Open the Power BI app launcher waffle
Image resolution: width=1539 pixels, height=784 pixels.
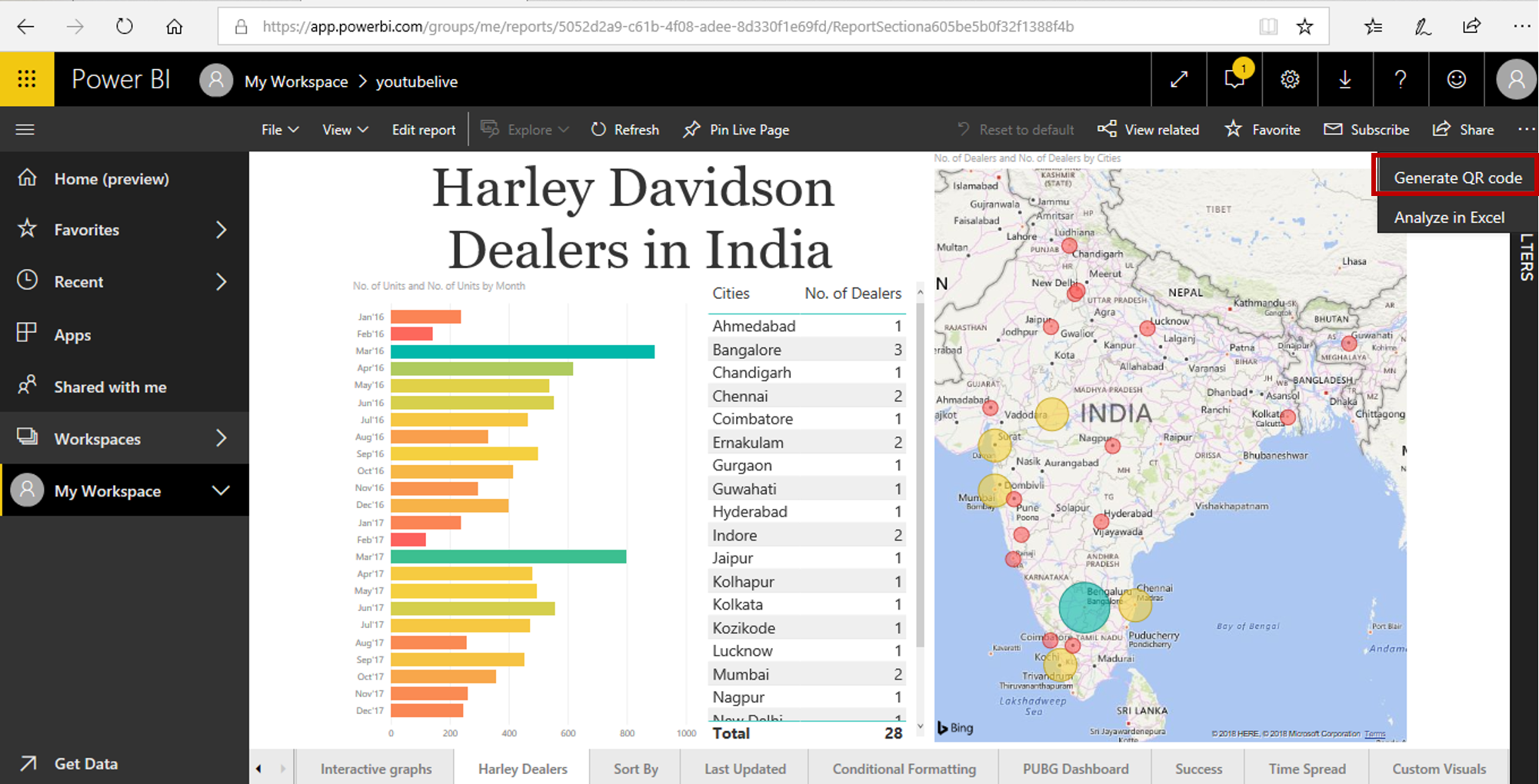pyautogui.click(x=27, y=79)
